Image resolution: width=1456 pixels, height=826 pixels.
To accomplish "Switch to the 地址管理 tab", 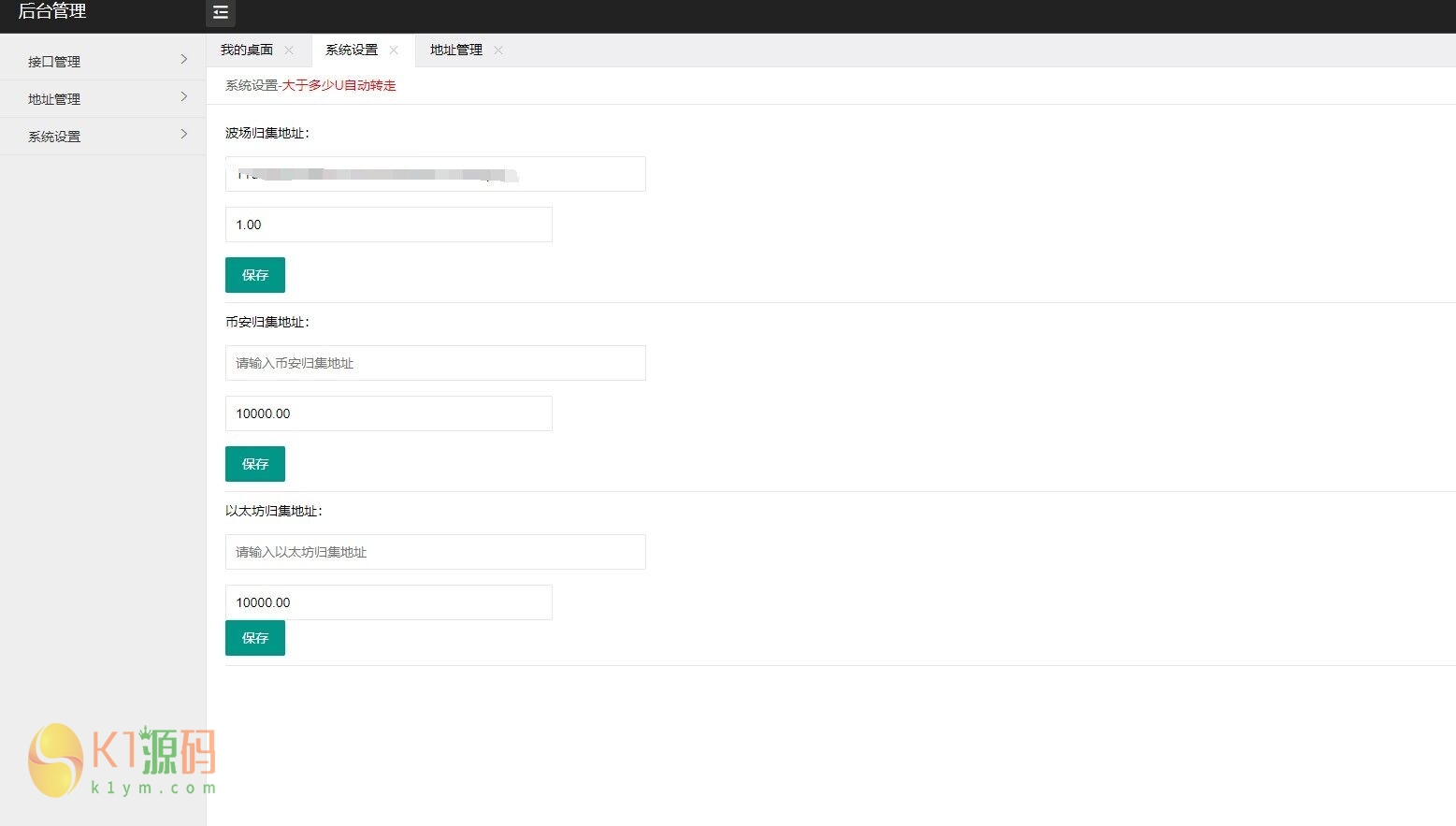I will (456, 51).
